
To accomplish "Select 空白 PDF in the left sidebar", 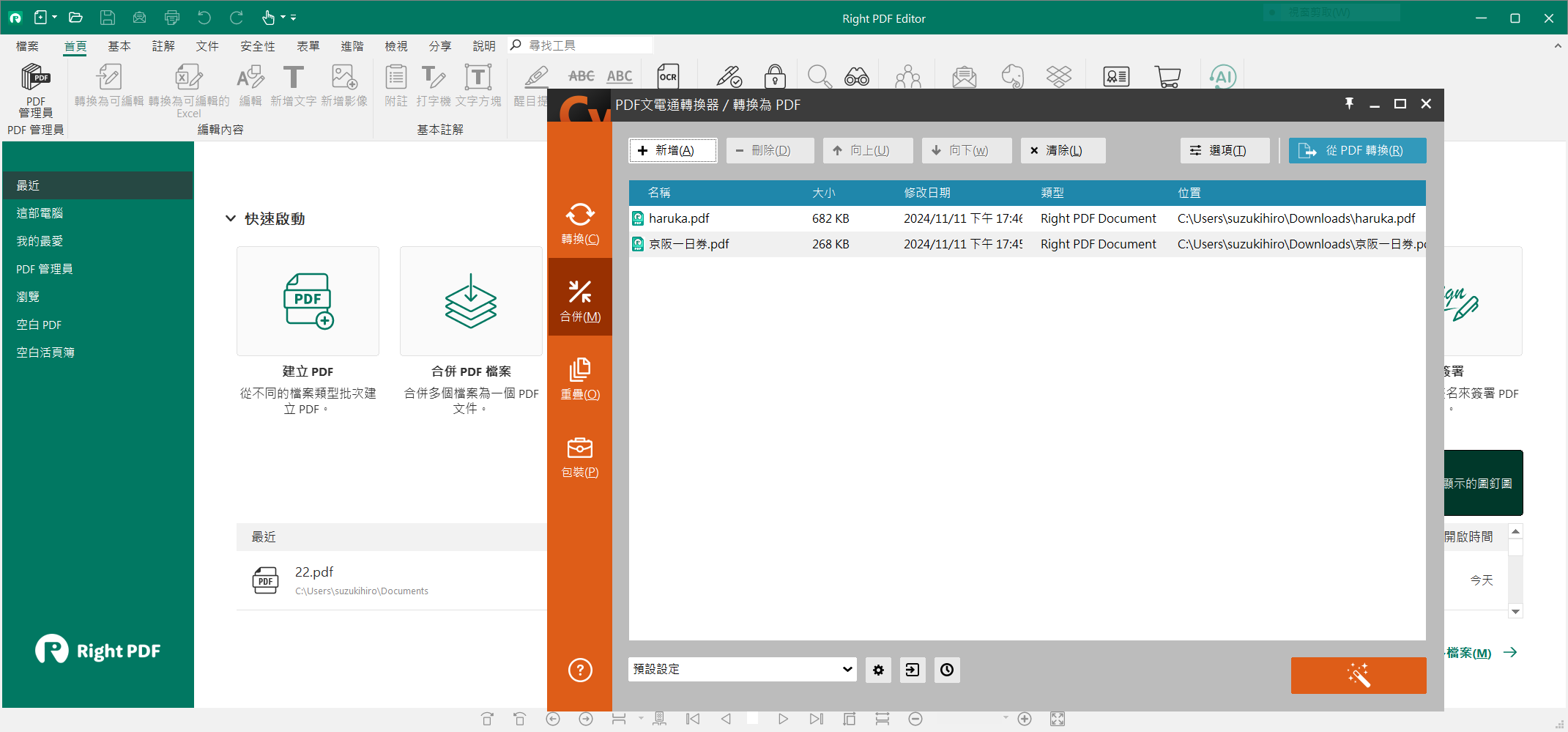I will pyautogui.click(x=97, y=325).
